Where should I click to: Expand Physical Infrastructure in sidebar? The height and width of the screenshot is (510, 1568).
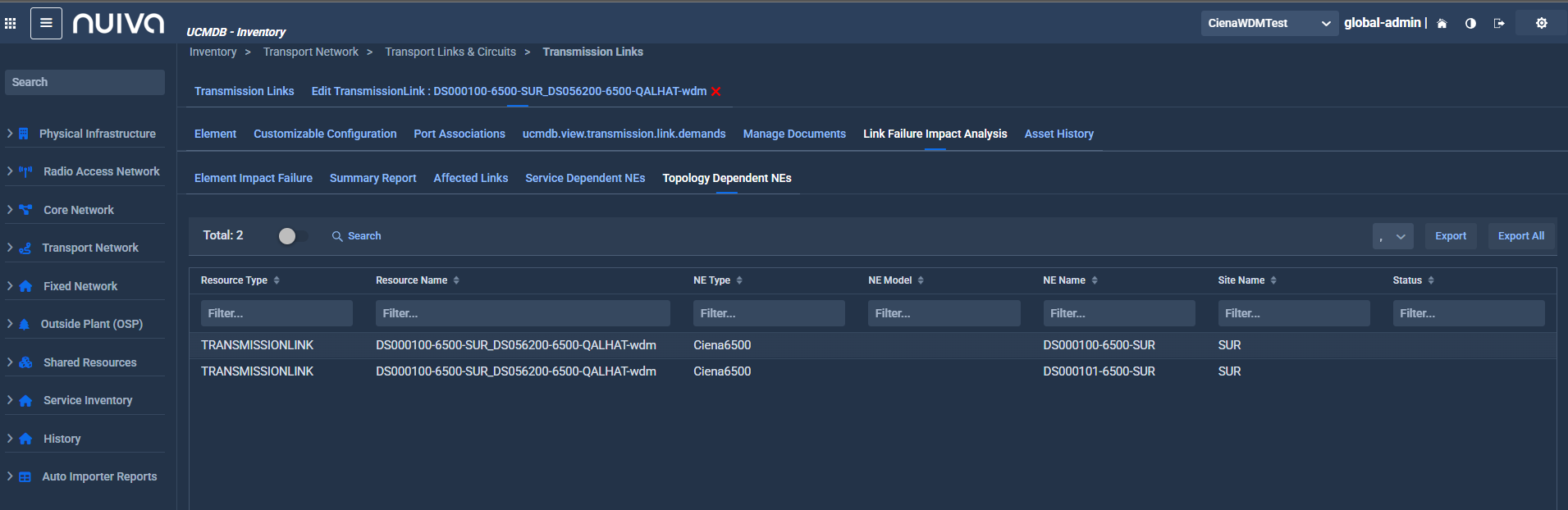coord(97,134)
